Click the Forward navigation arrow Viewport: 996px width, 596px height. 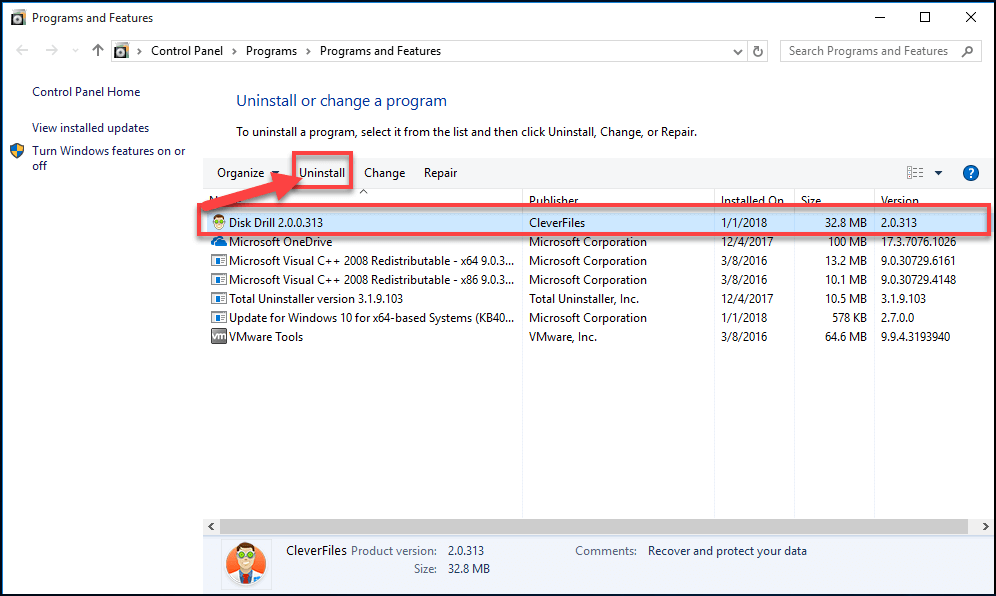[51, 50]
